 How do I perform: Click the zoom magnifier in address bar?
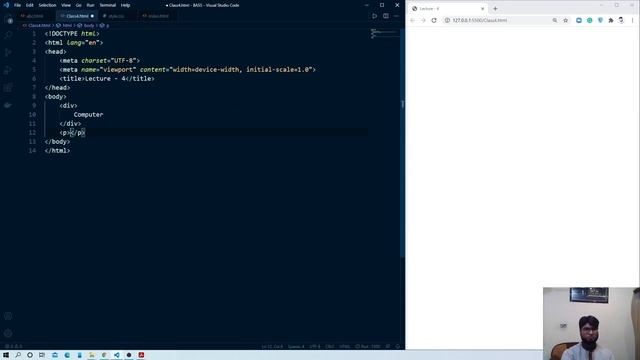click(x=555, y=20)
